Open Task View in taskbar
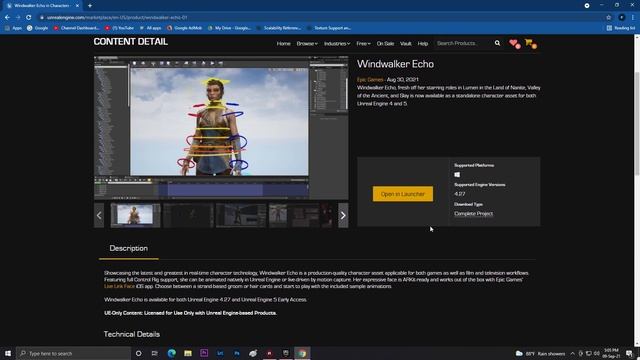The height and width of the screenshot is (360, 640). (155, 353)
